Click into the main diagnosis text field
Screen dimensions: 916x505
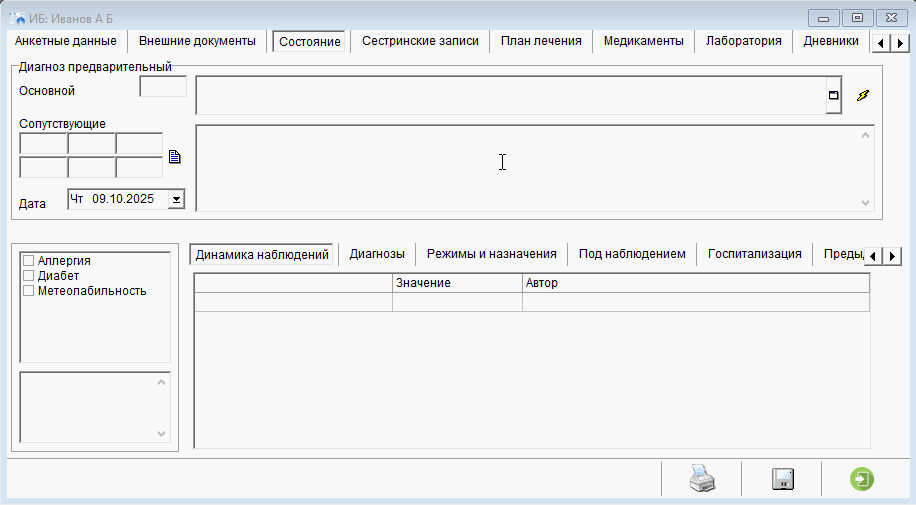[511, 95]
